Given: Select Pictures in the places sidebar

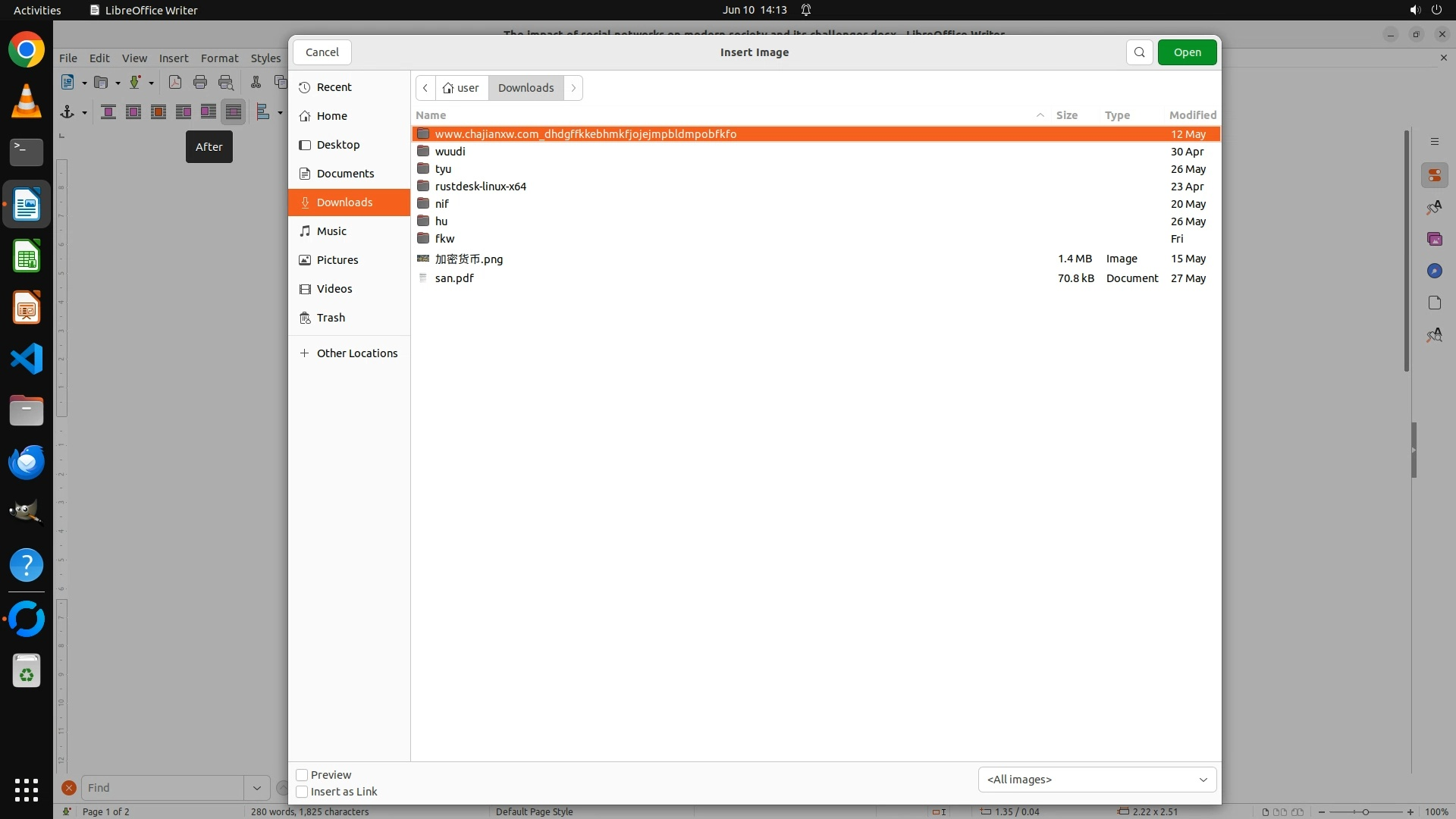Looking at the screenshot, I should pyautogui.click(x=337, y=260).
